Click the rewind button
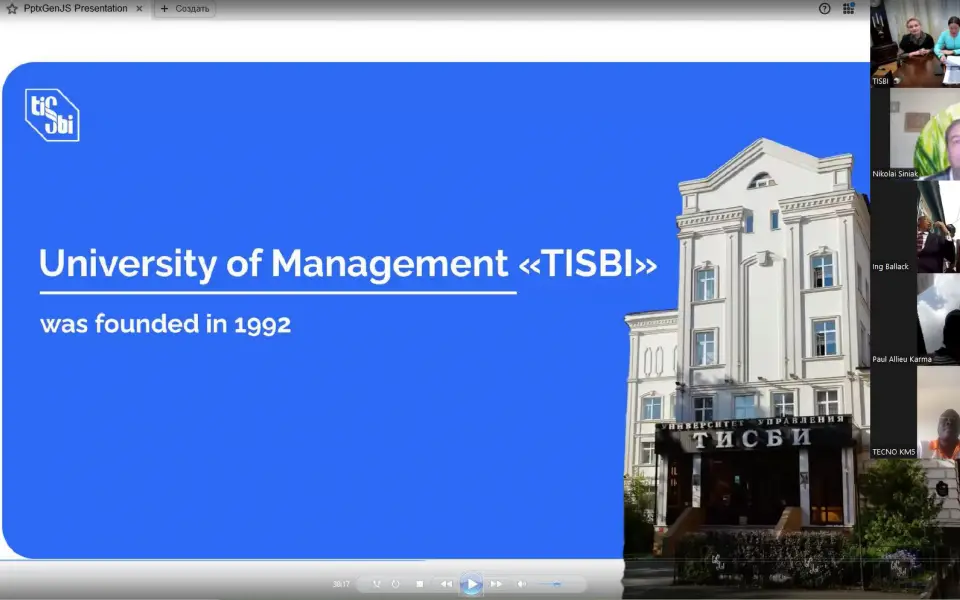The width and height of the screenshot is (960, 600). [446, 584]
